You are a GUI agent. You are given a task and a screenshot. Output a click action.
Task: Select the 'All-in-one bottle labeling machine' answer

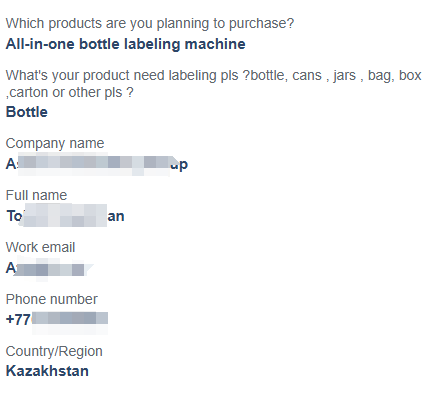tap(126, 44)
